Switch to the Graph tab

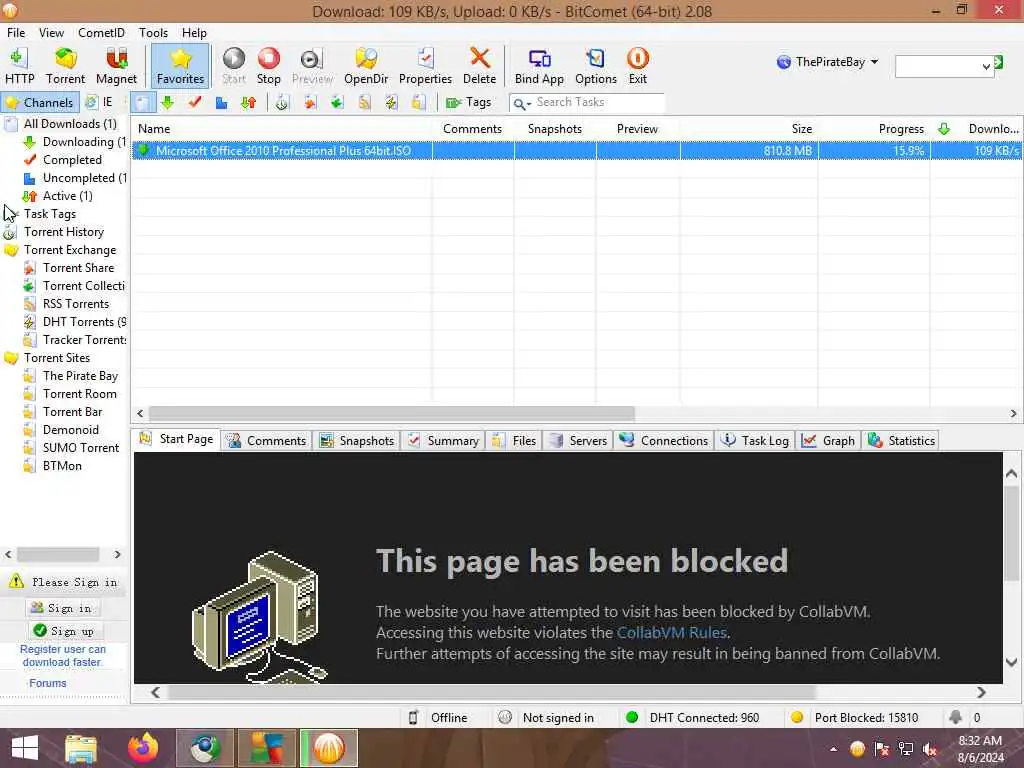pyautogui.click(x=829, y=441)
